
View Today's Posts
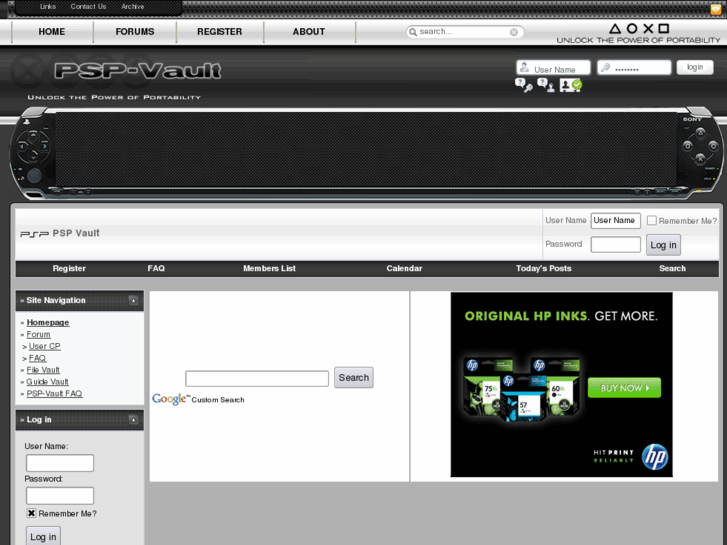point(543,269)
